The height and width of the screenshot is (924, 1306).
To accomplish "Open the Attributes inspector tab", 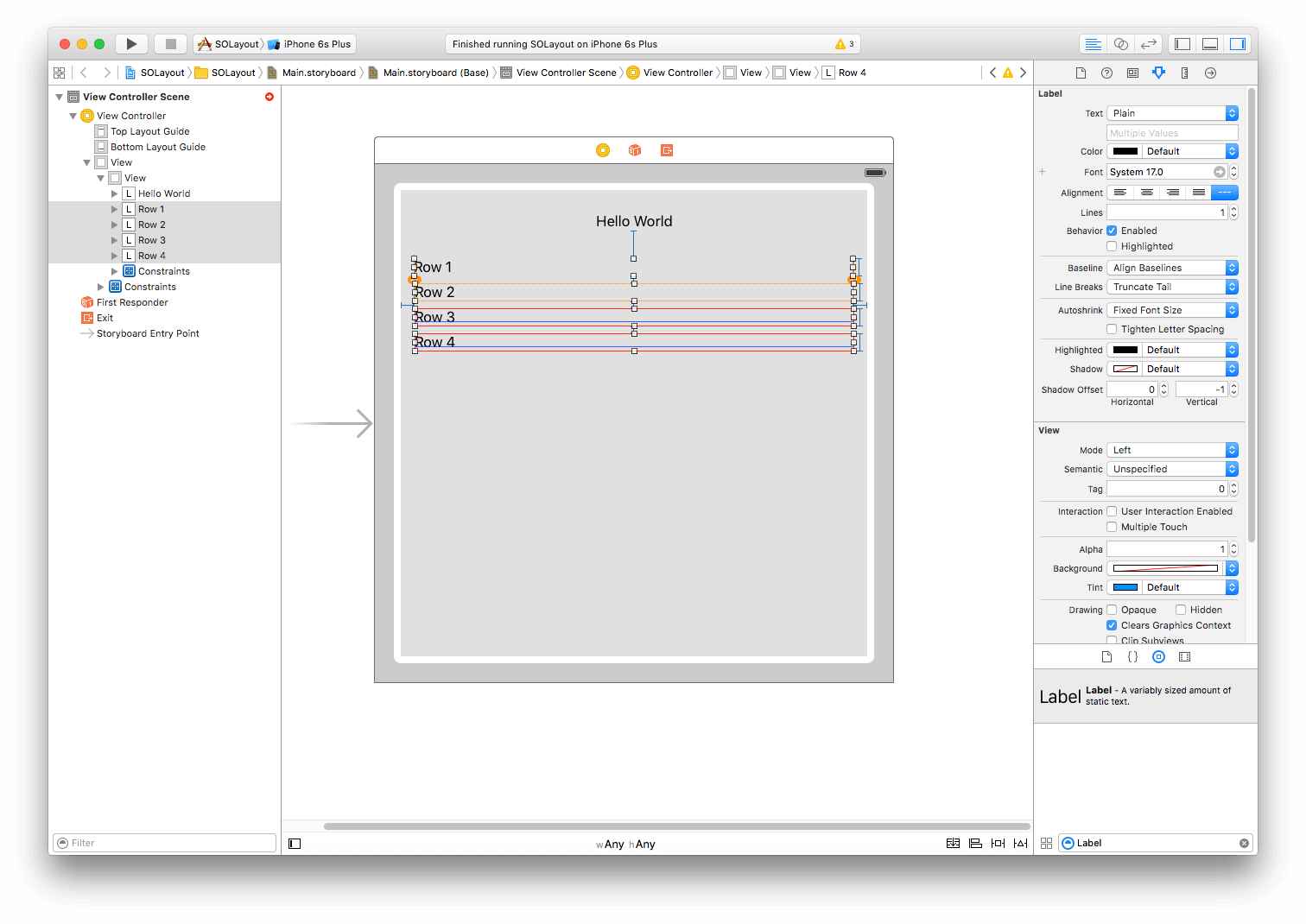I will [1158, 73].
